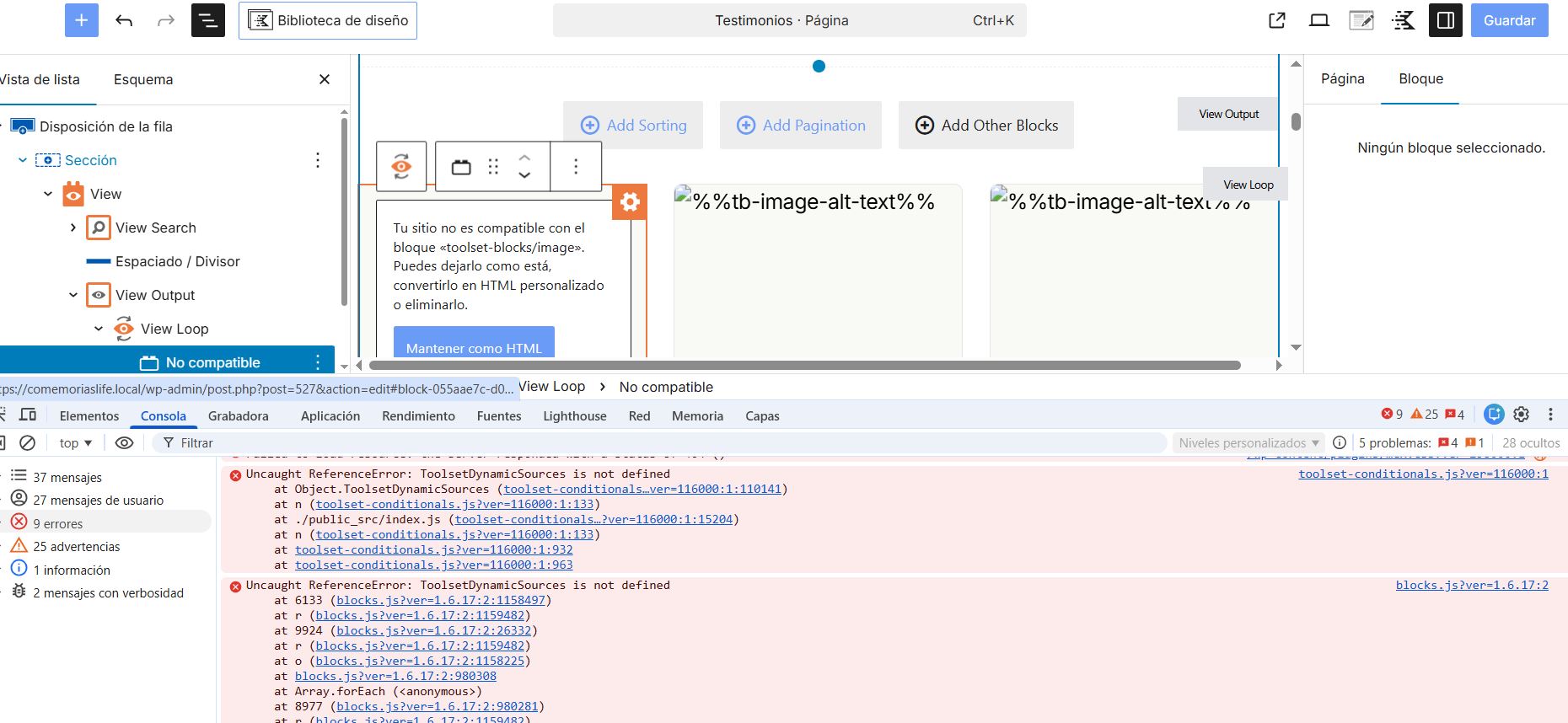Switch to Vista de lista tab

40,79
